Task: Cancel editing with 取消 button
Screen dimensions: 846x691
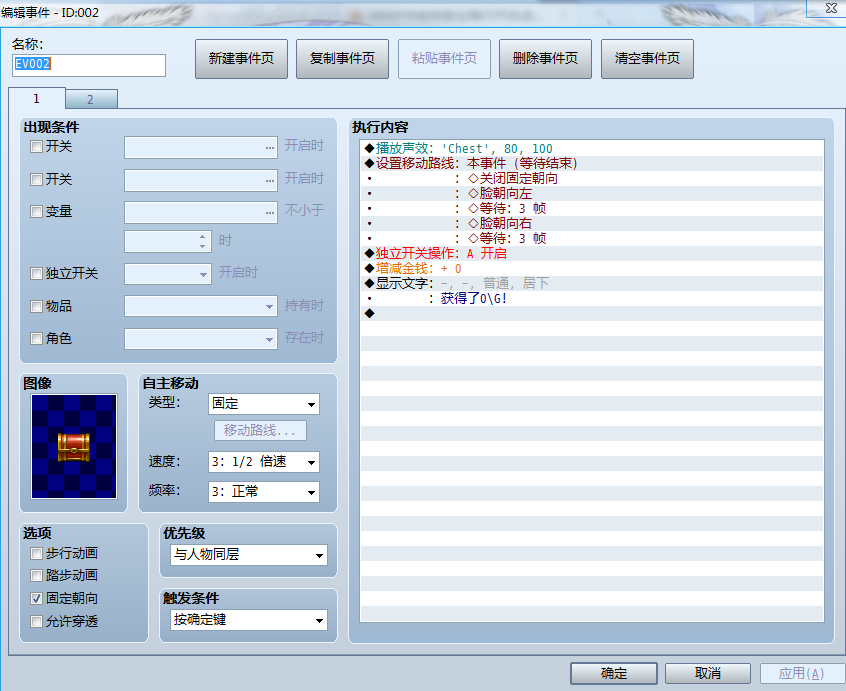Action: (x=707, y=673)
